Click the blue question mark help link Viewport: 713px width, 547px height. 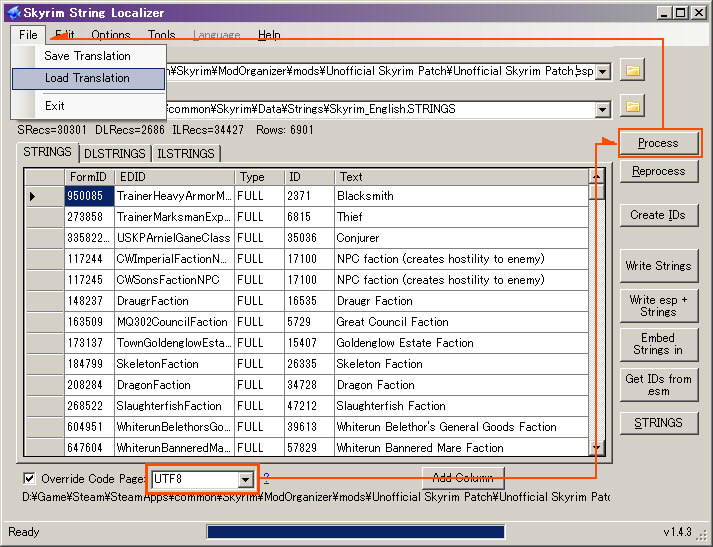coord(266,478)
